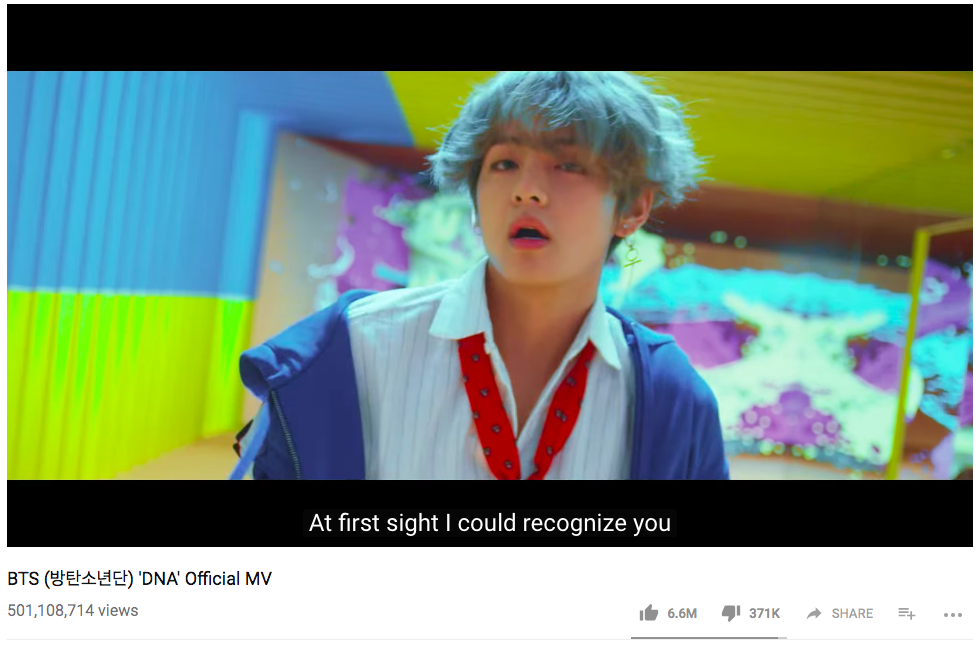Click the 501,108,714 views counter
The image size is (978, 645).
coord(72,611)
